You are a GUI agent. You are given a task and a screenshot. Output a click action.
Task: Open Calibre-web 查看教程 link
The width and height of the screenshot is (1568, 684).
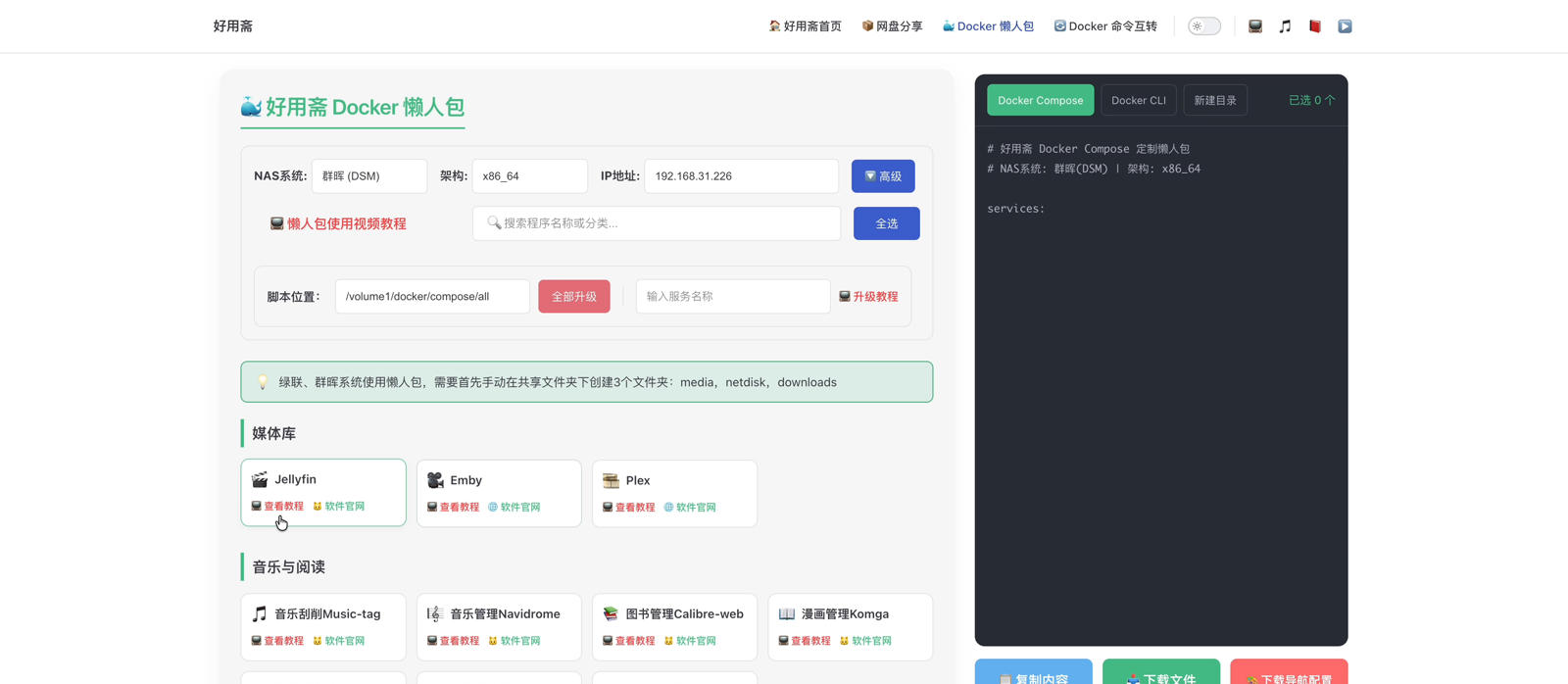point(628,641)
